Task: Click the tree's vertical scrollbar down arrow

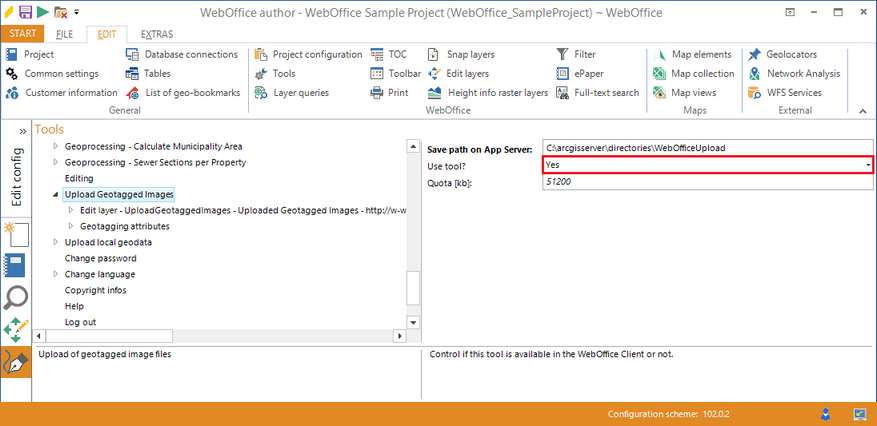Action: (413, 323)
